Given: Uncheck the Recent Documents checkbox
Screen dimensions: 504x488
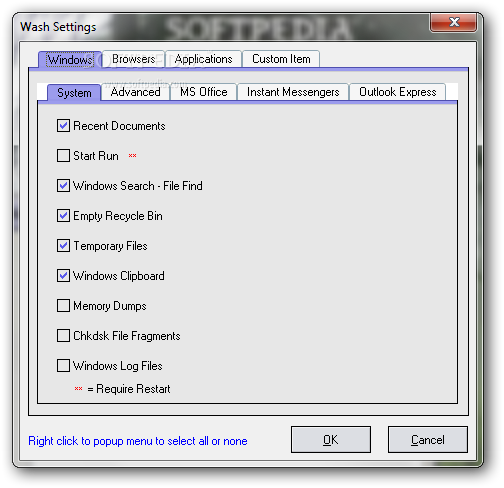Looking at the screenshot, I should pyautogui.click(x=63, y=126).
